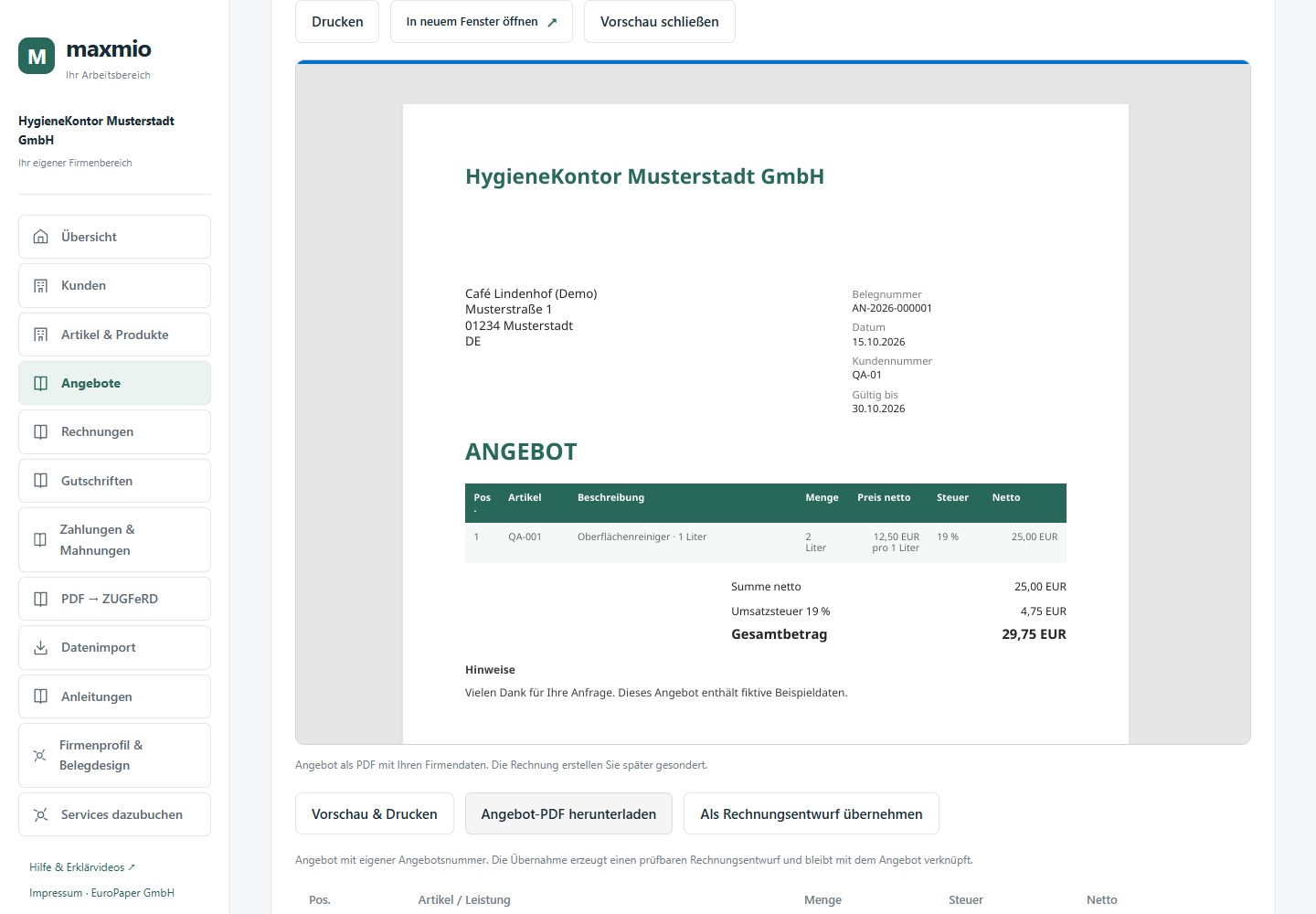Click the Drucken button
The image size is (1316, 914).
coord(337,22)
